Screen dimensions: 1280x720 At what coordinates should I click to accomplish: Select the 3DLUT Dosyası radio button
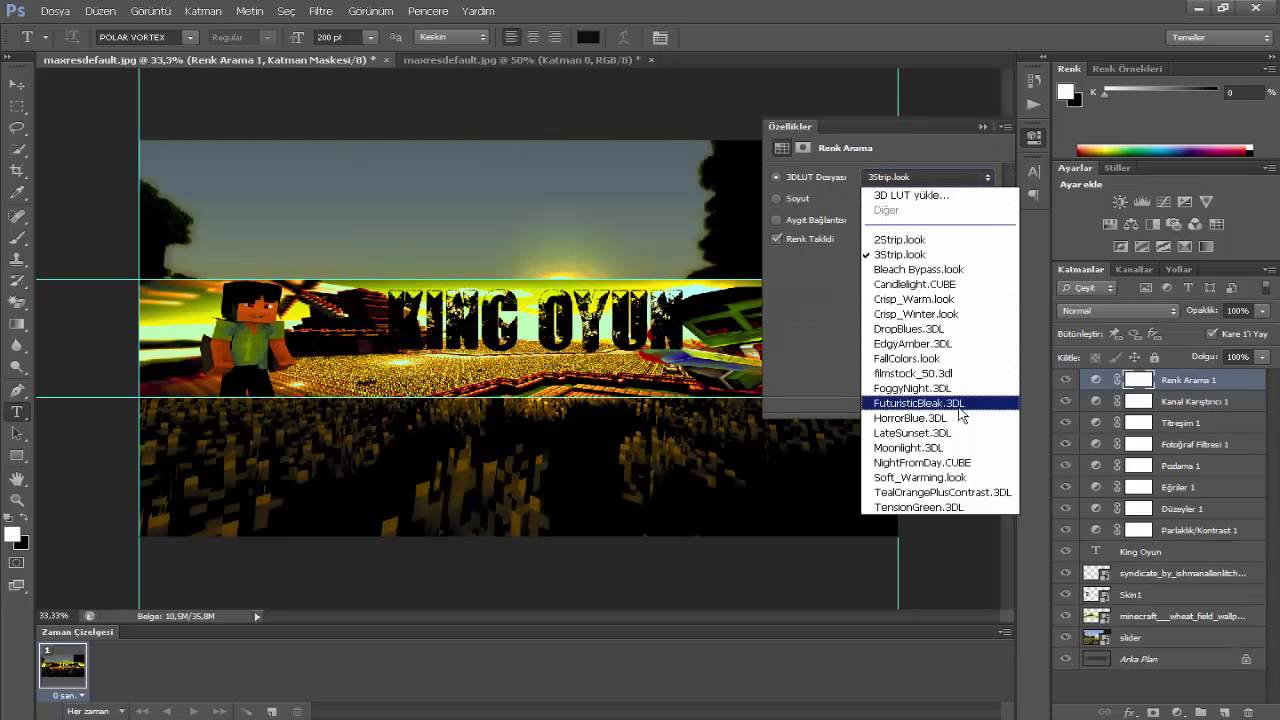(x=776, y=177)
